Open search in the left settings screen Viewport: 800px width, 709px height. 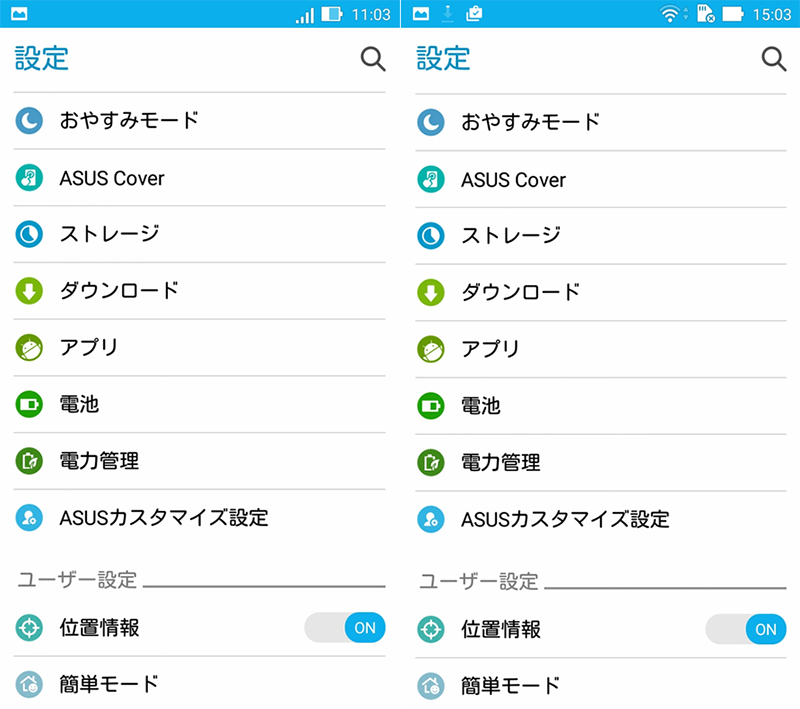click(373, 59)
